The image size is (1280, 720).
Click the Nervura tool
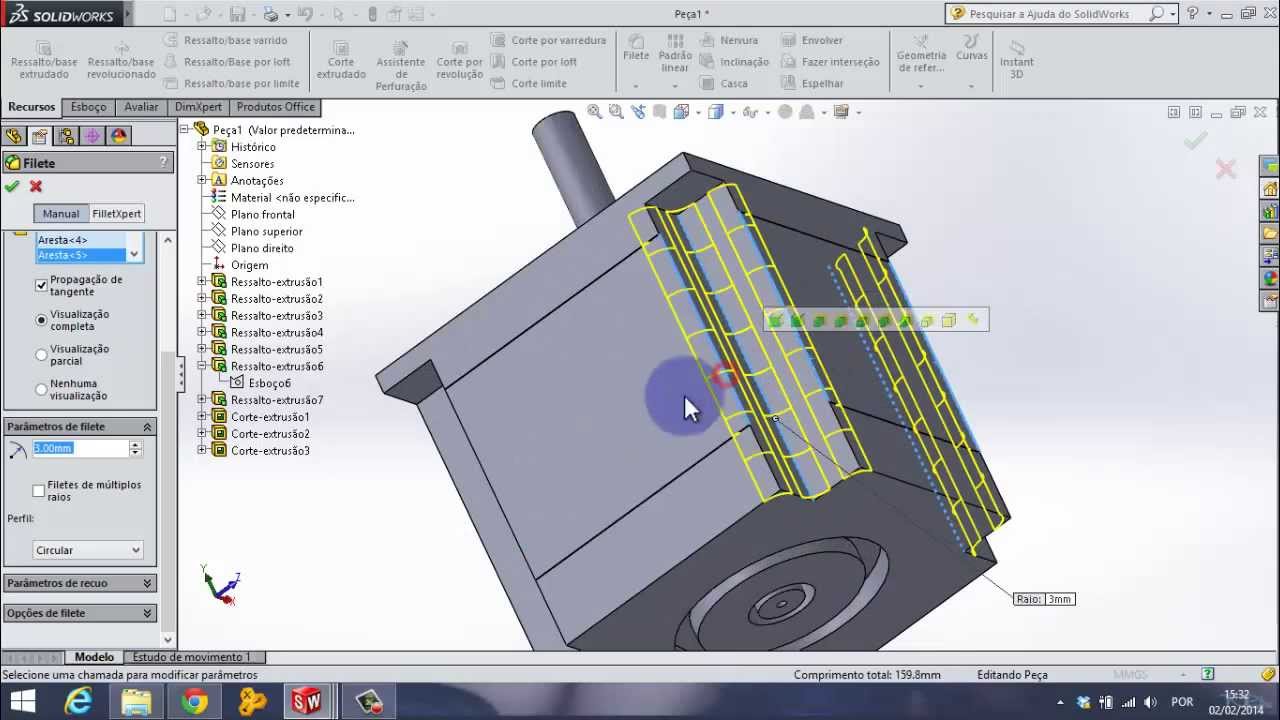pyautogui.click(x=729, y=40)
